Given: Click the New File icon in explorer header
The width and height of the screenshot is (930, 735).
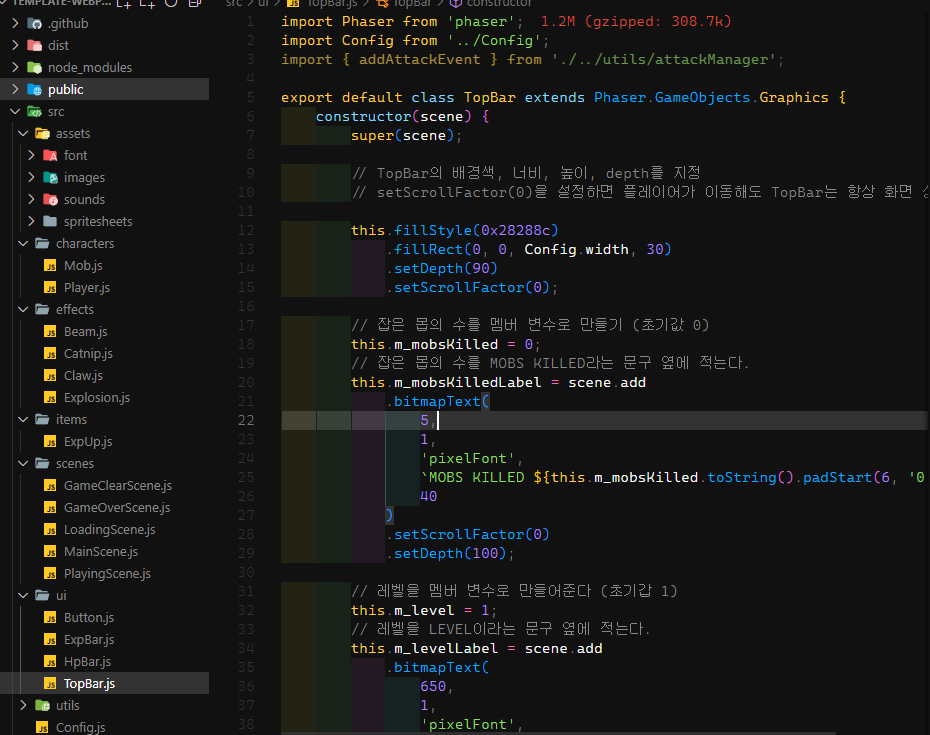Looking at the screenshot, I should click(124, 4).
